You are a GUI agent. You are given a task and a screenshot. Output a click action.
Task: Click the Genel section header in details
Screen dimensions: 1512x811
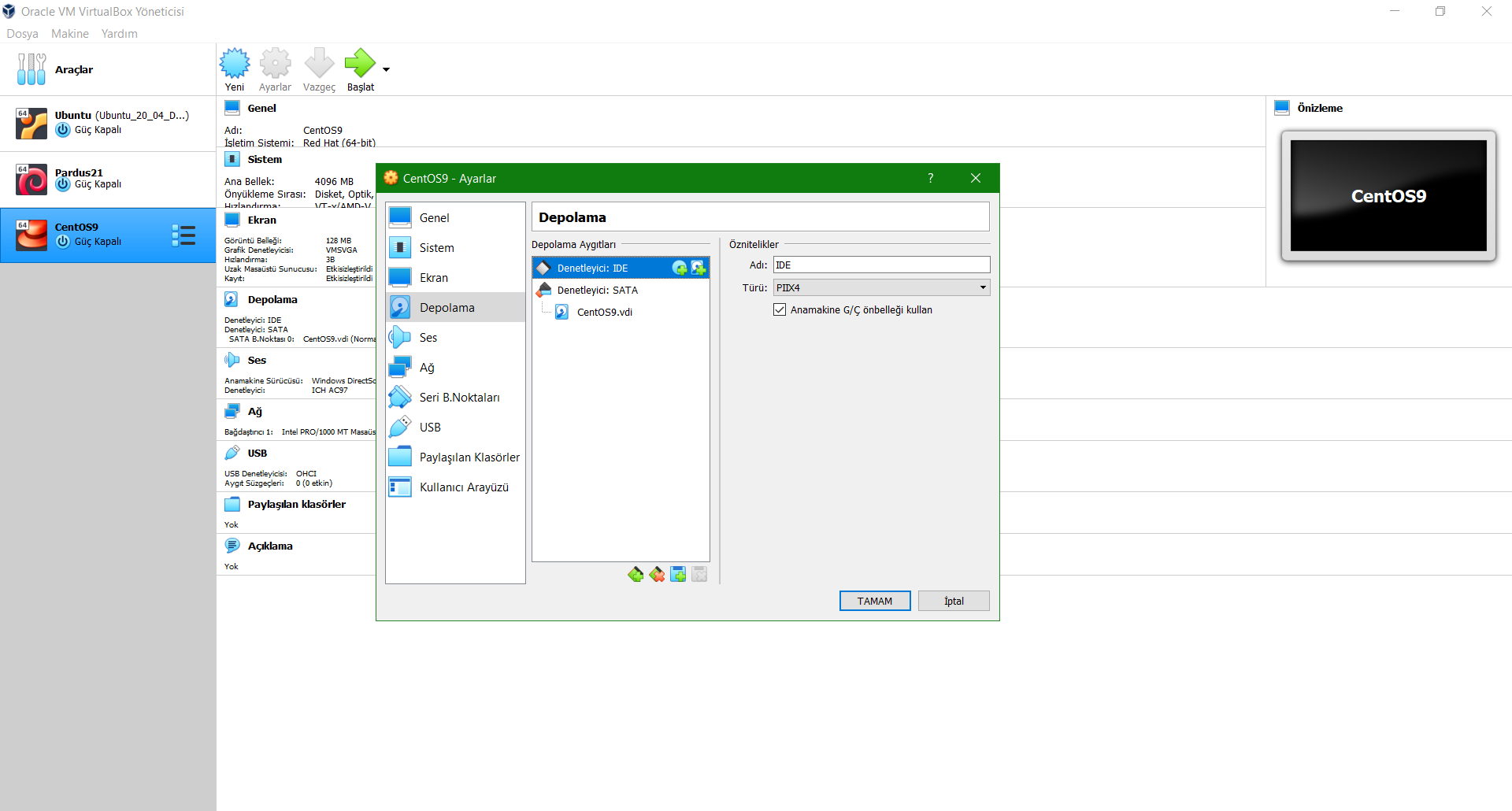pyautogui.click(x=261, y=109)
